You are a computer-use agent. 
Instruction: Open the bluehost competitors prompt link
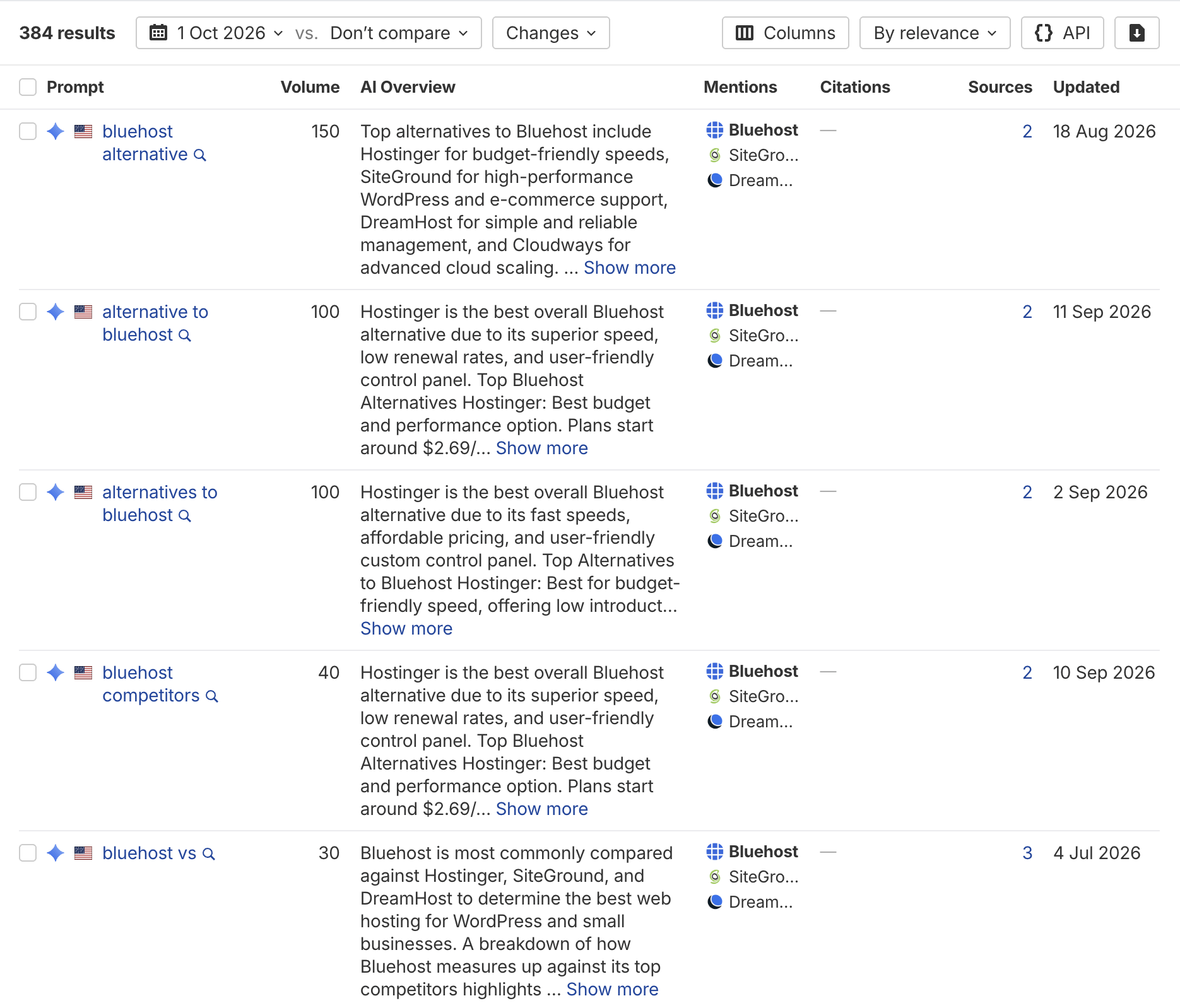click(151, 684)
